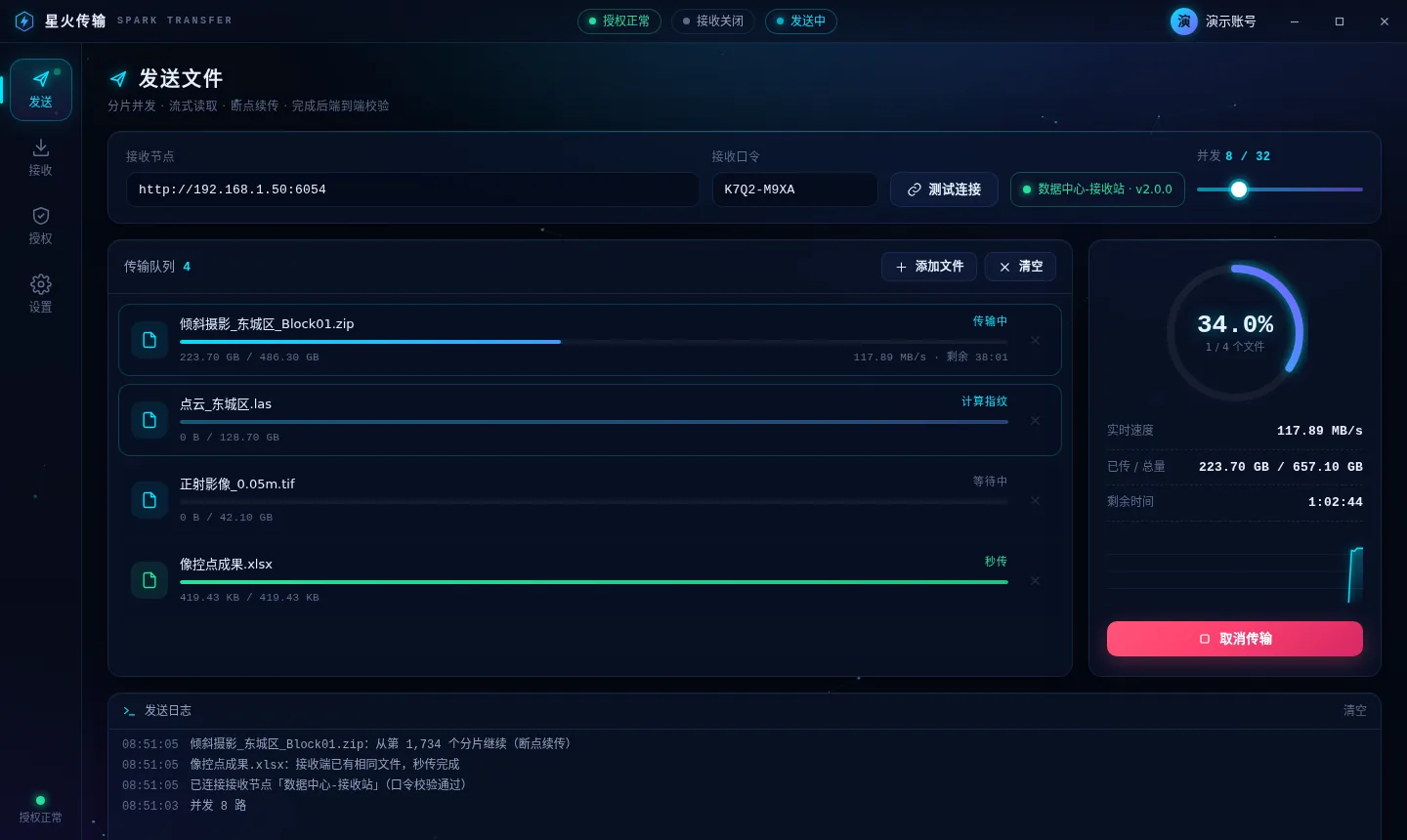This screenshot has width=1407, height=840.
Task: Remove 正射影像_0.05m.tif from the queue
Action: (1035, 501)
